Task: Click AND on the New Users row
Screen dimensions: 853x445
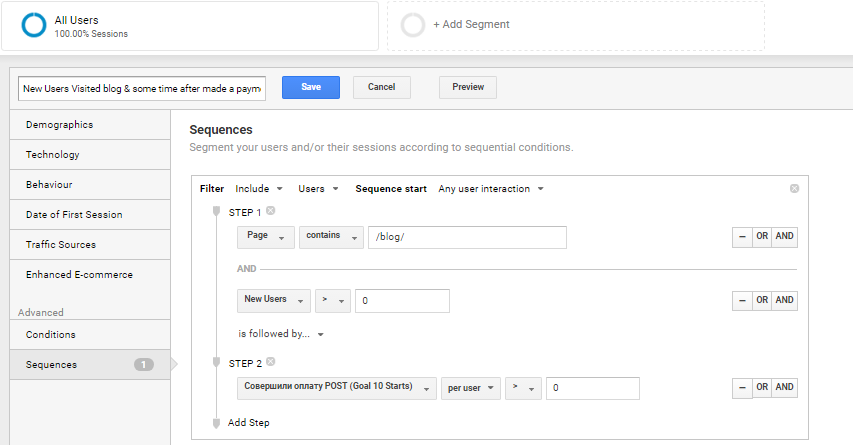Action: coord(784,300)
